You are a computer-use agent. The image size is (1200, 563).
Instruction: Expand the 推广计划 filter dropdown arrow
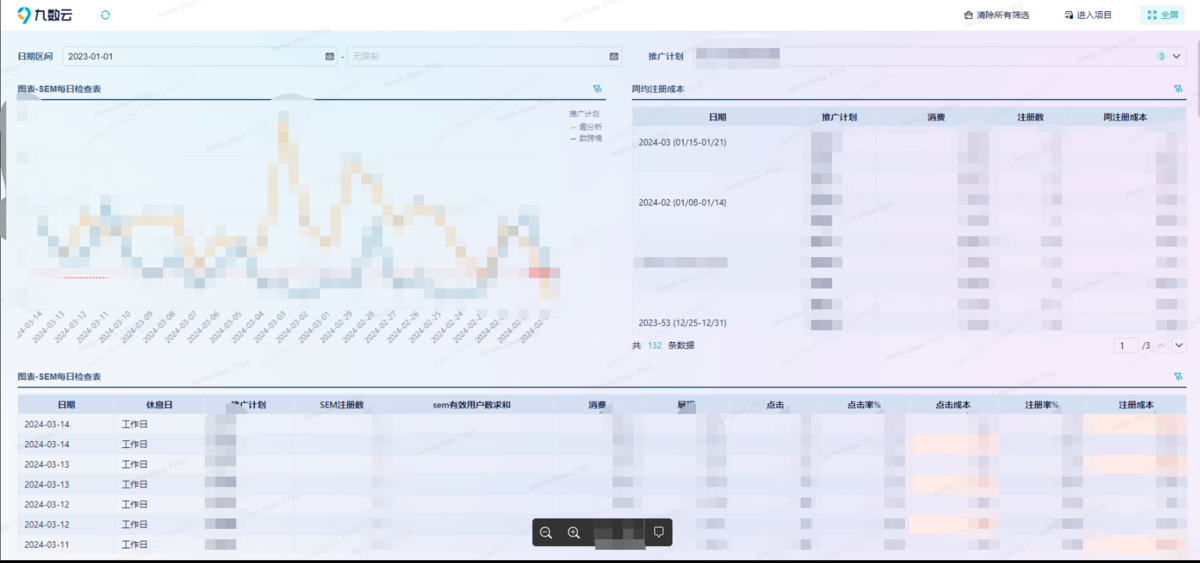click(1177, 56)
